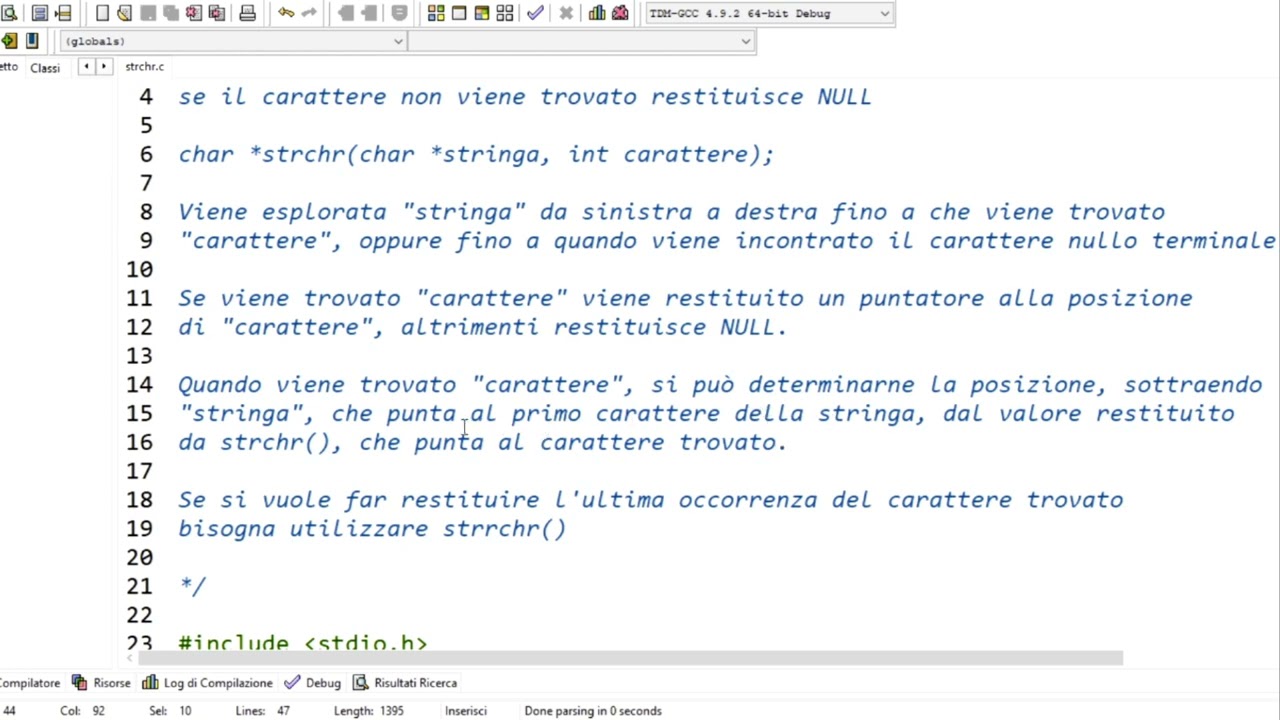The width and height of the screenshot is (1280, 720).
Task: Open the Risultati Ricerca tab
Action: [405, 683]
